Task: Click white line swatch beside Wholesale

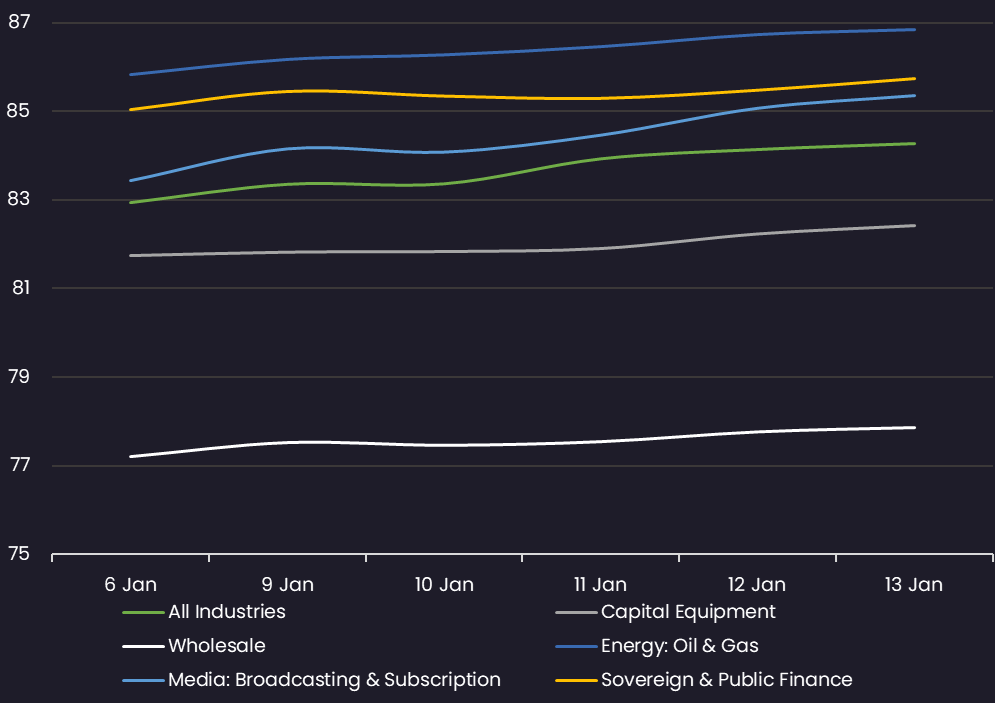Action: 142,646
